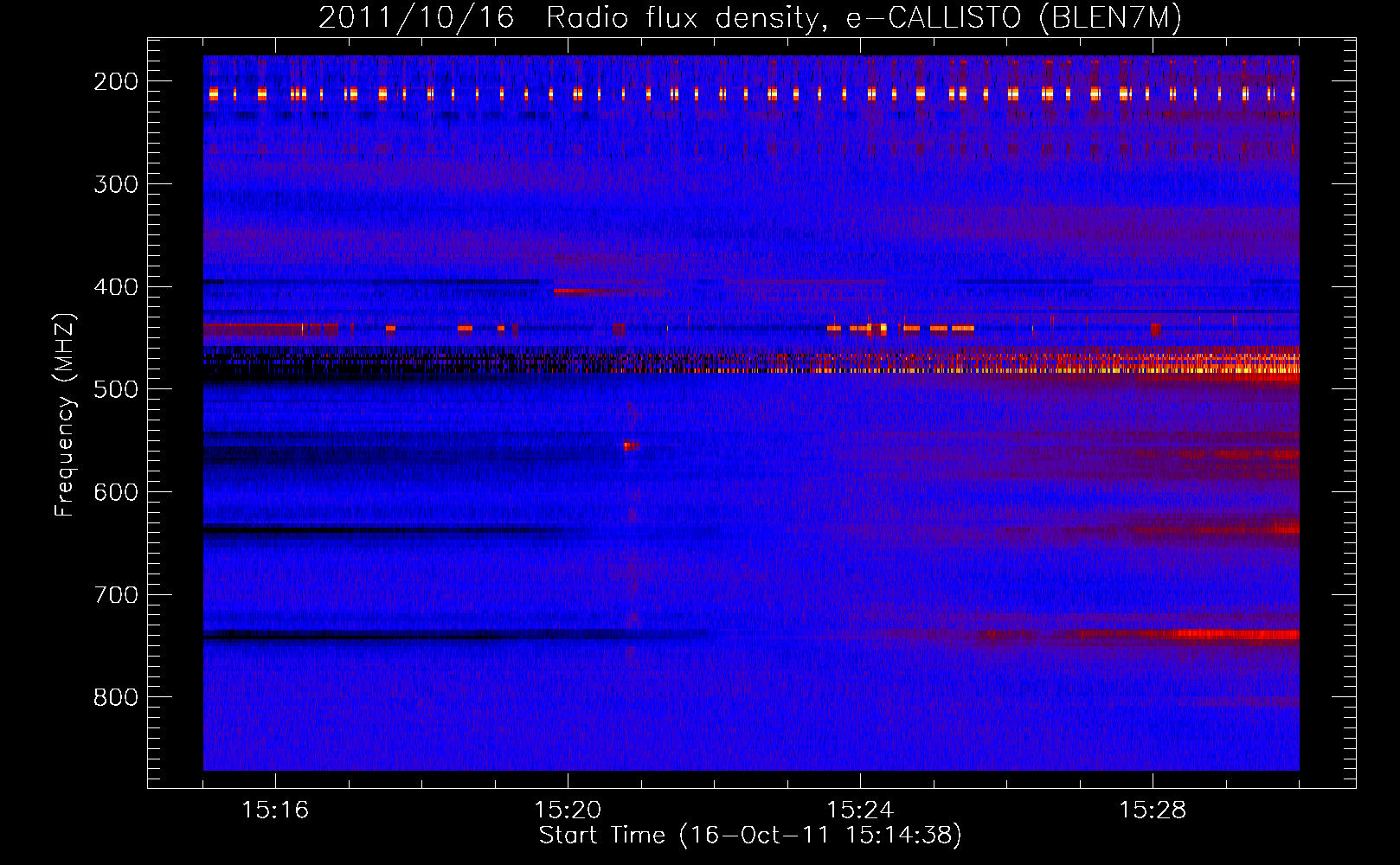Screen dimensions: 1400x865
Task: Click the 200 frequency tick label
Action: (x=116, y=81)
